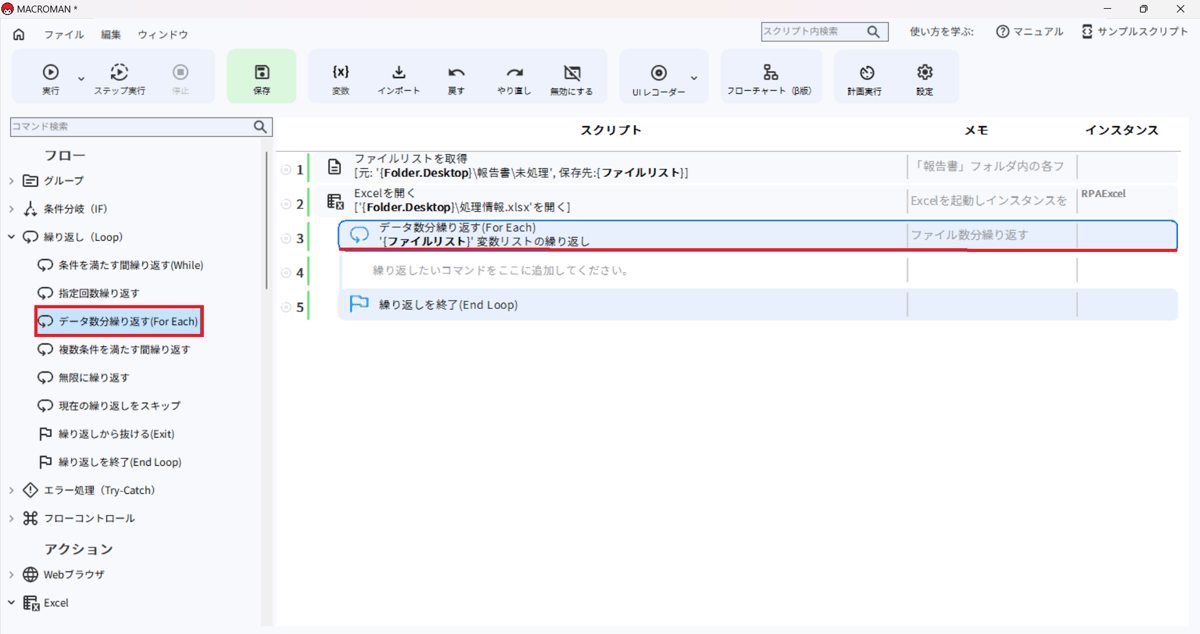This screenshot has height=634, width=1200.
Task: Click the コマンド検索 search field
Action: point(130,127)
